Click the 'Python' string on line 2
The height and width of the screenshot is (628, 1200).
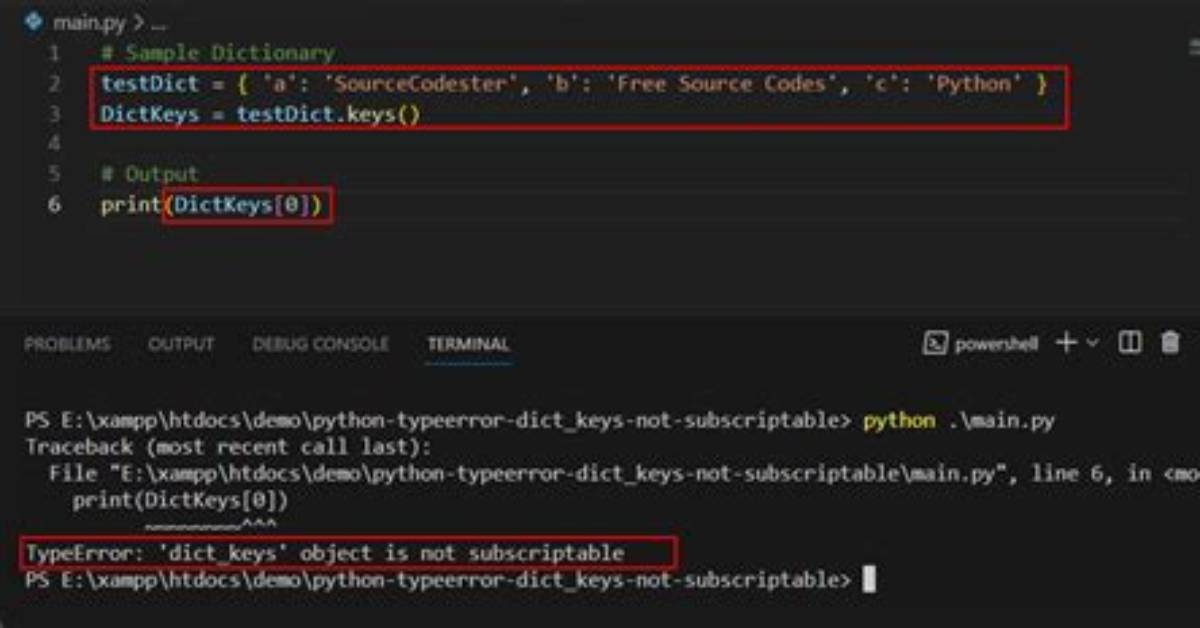point(974,84)
